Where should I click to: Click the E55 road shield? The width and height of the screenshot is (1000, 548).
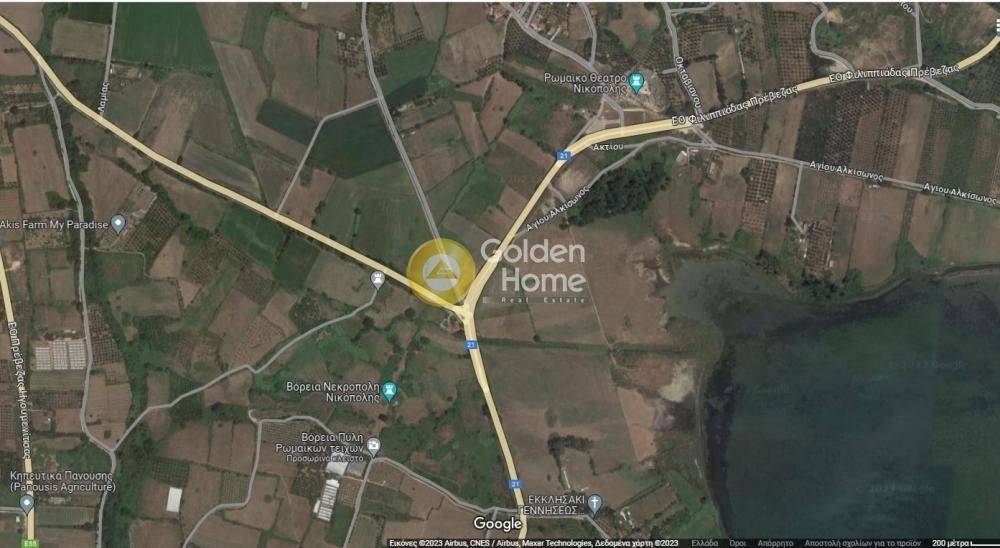(x=29, y=544)
